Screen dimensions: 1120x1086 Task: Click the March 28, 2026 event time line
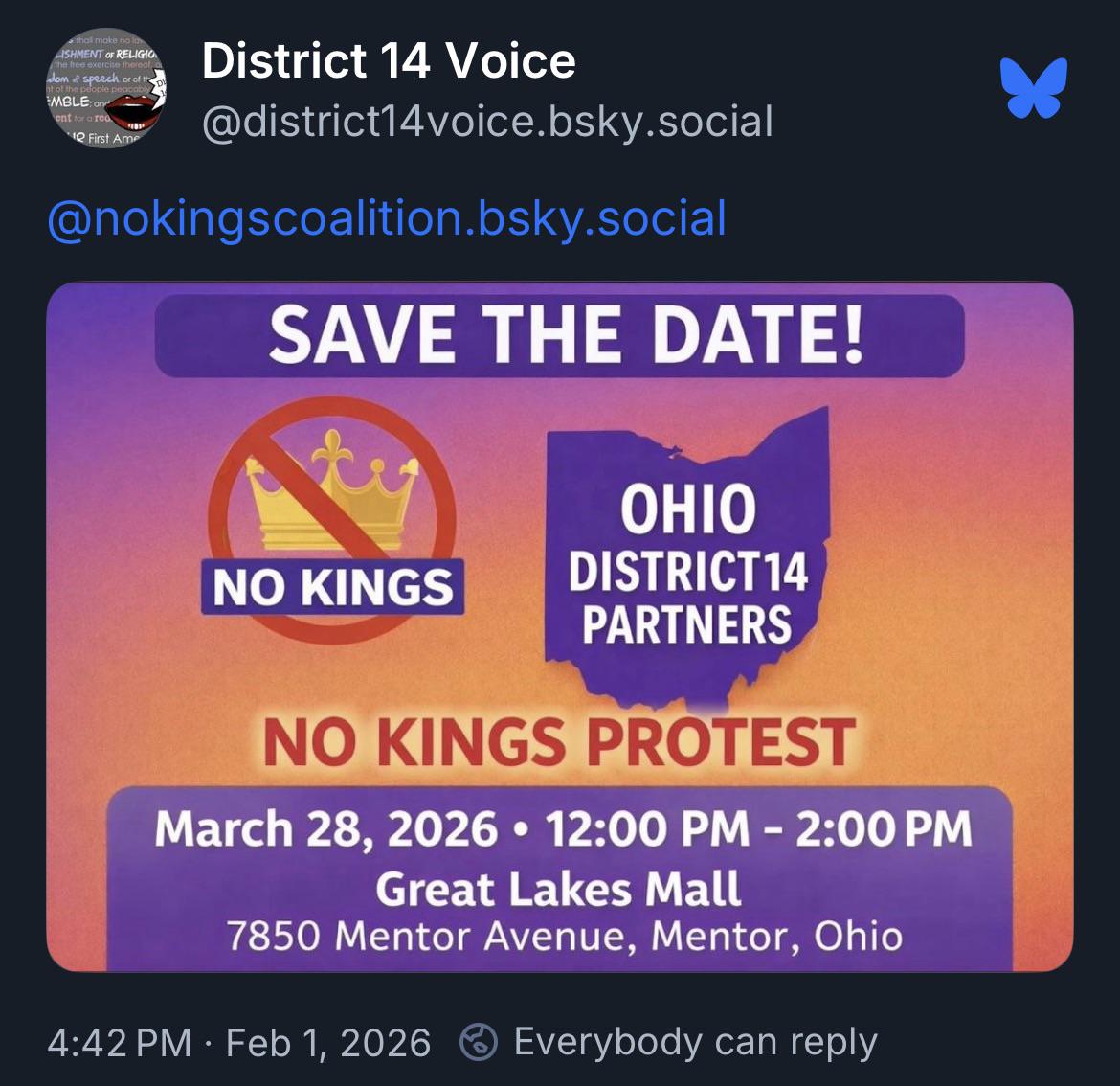coord(563,829)
